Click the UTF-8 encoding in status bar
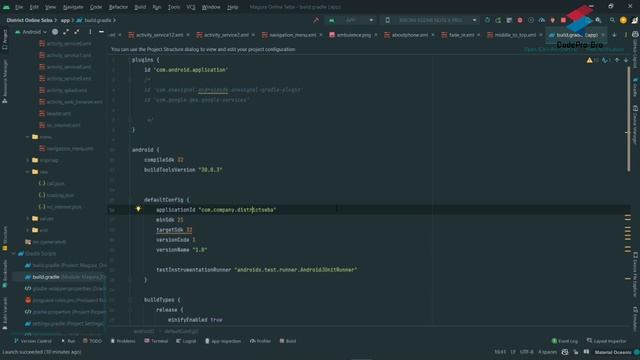Viewport: 640px width, 360px height. [x=527, y=352]
